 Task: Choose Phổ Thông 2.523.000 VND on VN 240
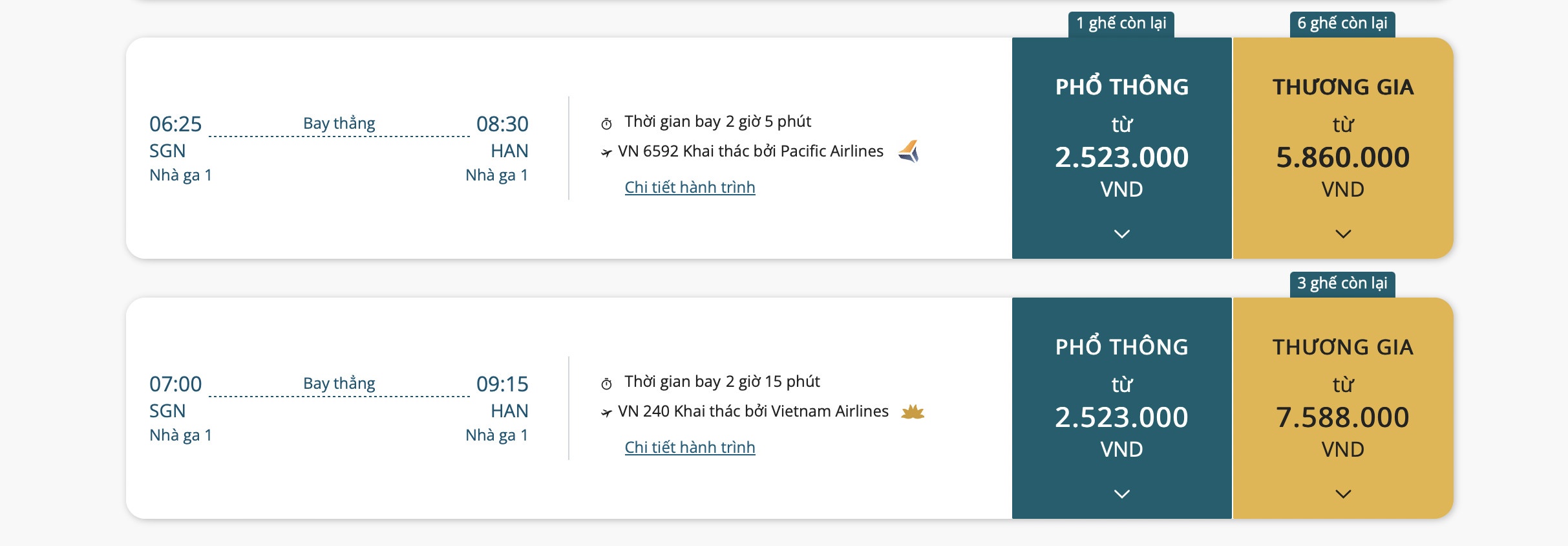pyautogui.click(x=1121, y=417)
